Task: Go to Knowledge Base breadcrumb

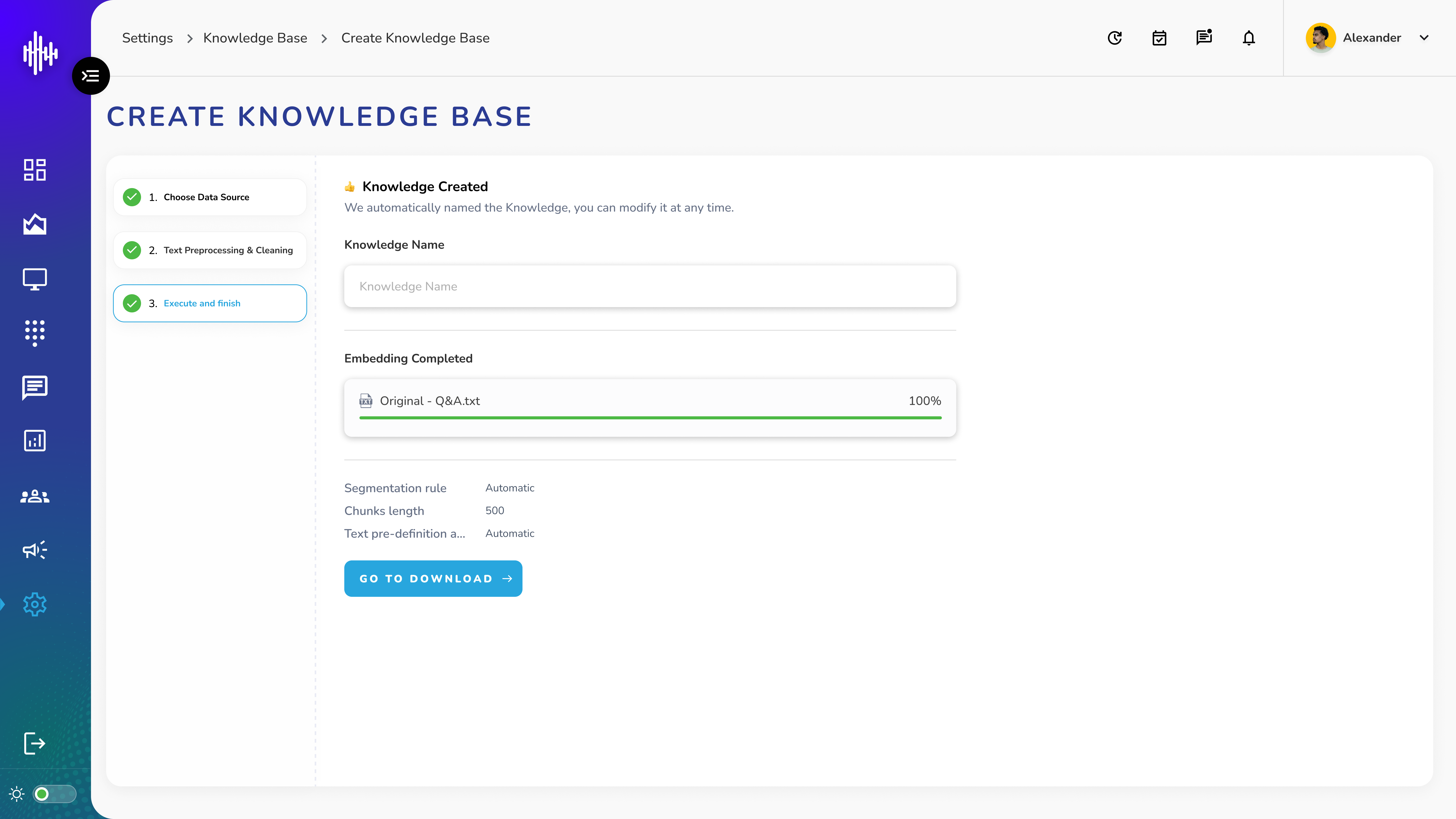Action: (256, 38)
